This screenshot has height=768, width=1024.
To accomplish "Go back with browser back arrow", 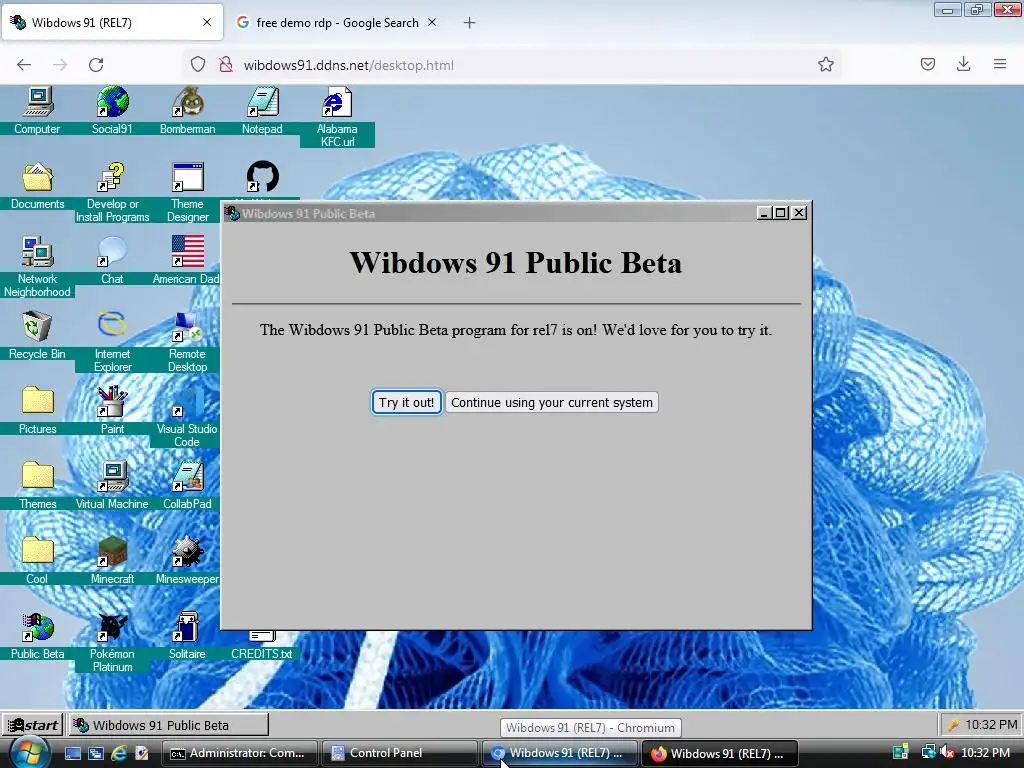I will [x=24, y=65].
